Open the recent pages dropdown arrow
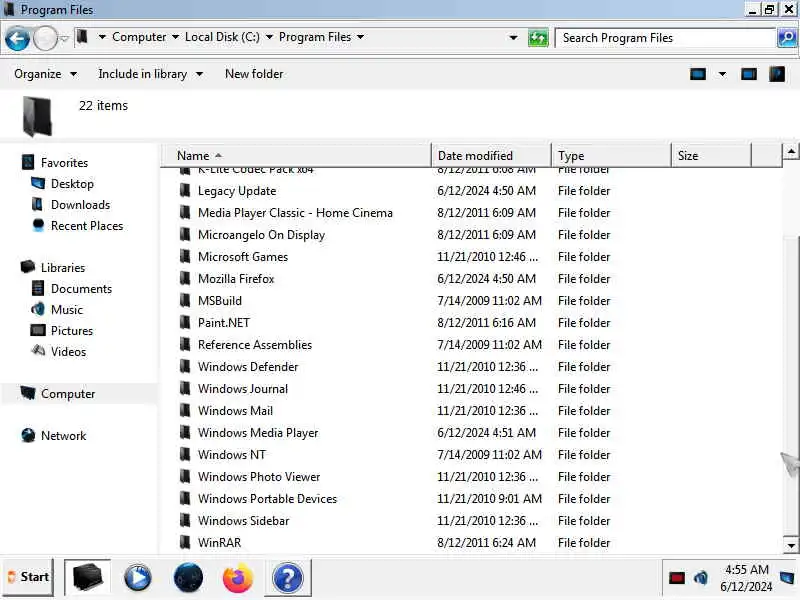800x600 pixels. point(64,39)
